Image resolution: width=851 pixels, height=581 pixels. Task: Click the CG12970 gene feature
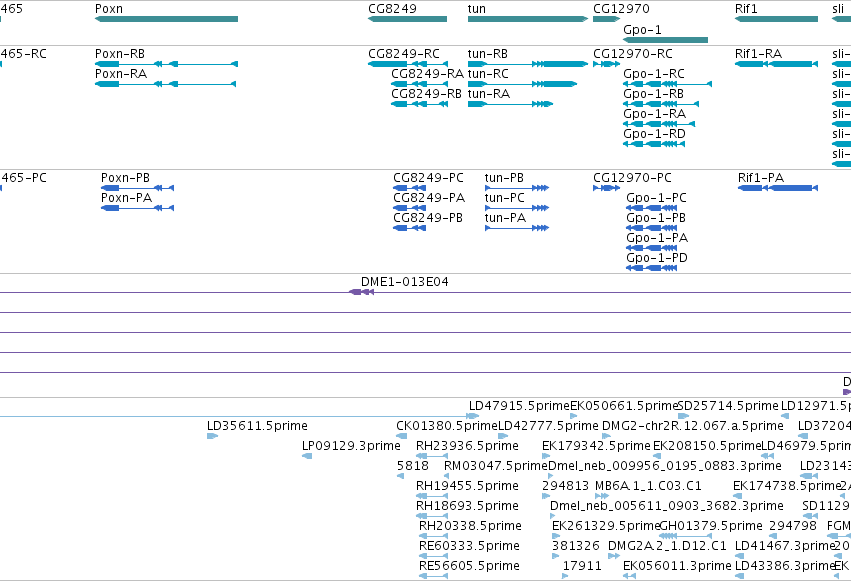click(606, 19)
